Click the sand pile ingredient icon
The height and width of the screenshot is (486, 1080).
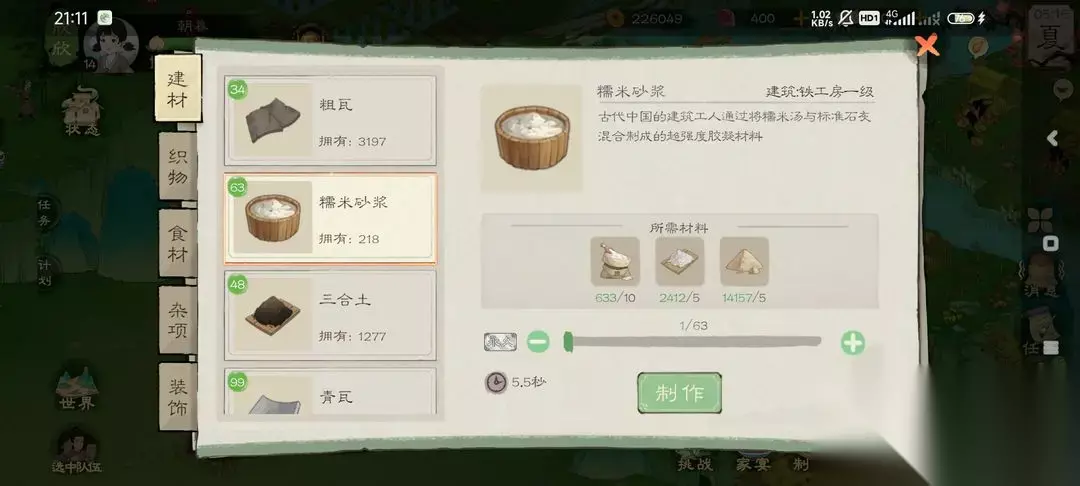[744, 262]
